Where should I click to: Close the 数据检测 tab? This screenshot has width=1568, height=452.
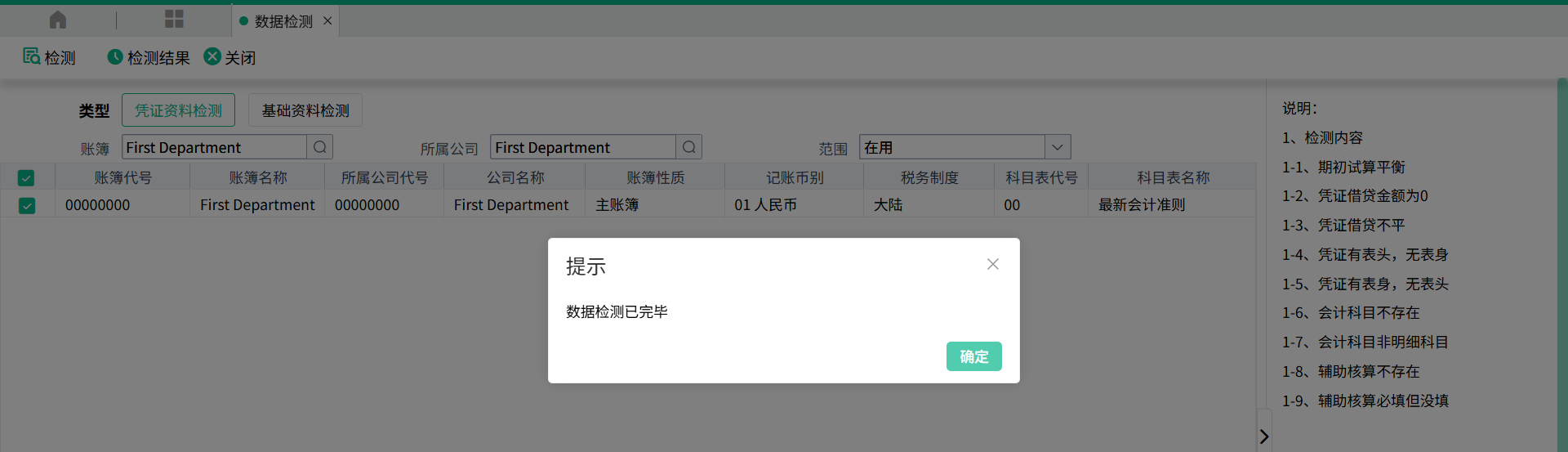point(327,21)
